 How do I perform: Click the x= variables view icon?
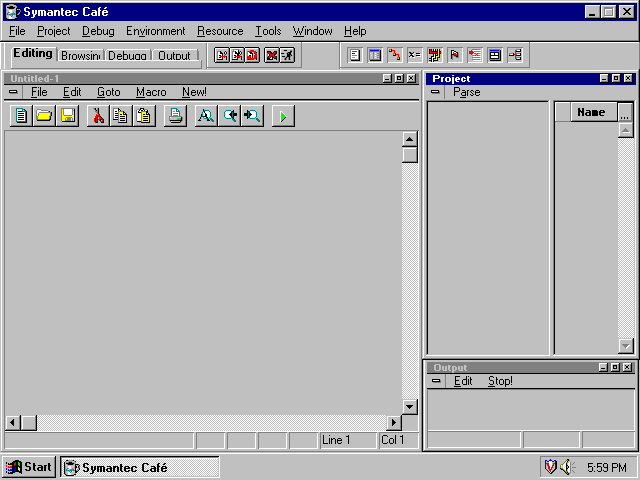[415, 55]
